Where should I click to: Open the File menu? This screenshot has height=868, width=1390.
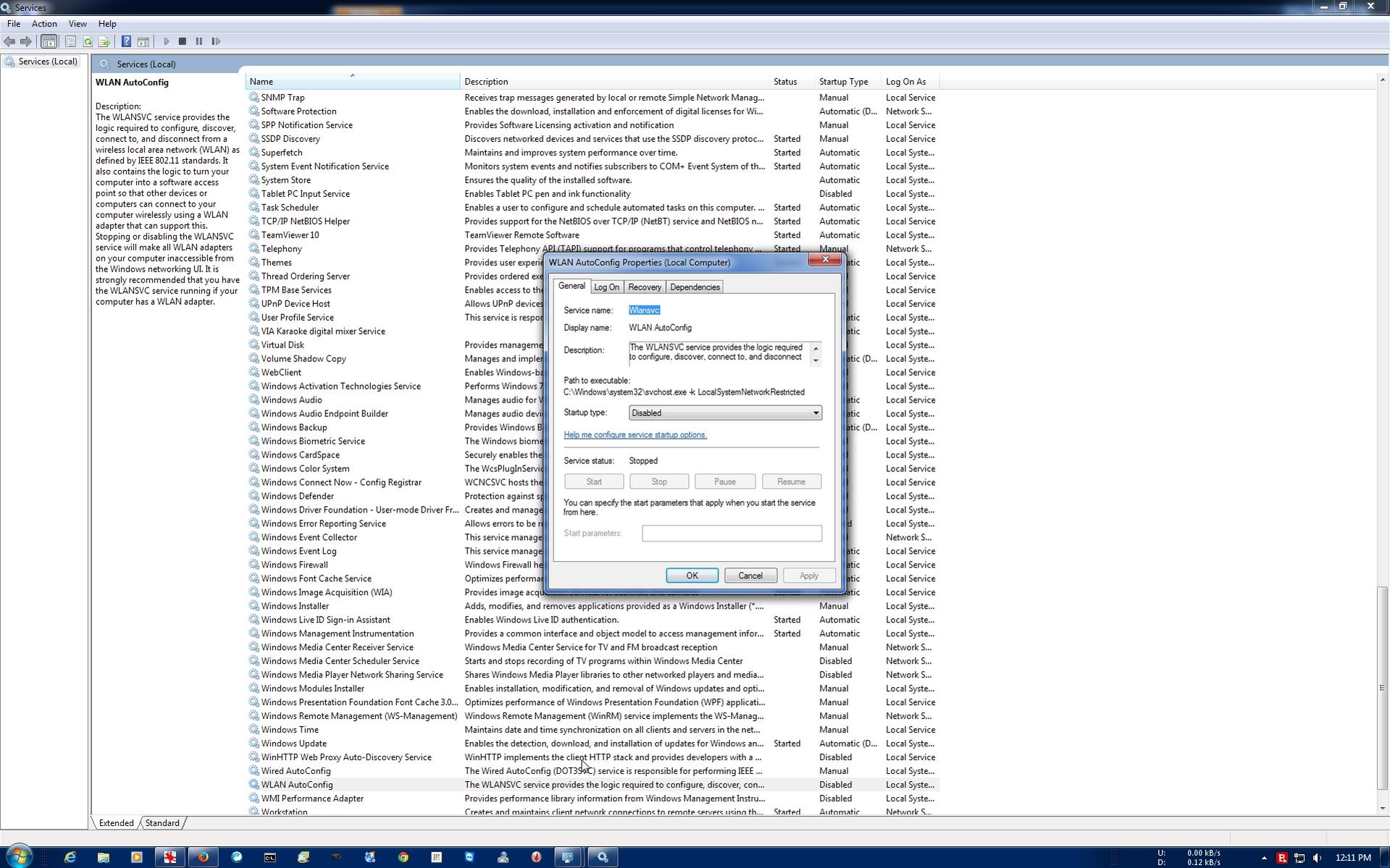pyautogui.click(x=14, y=24)
